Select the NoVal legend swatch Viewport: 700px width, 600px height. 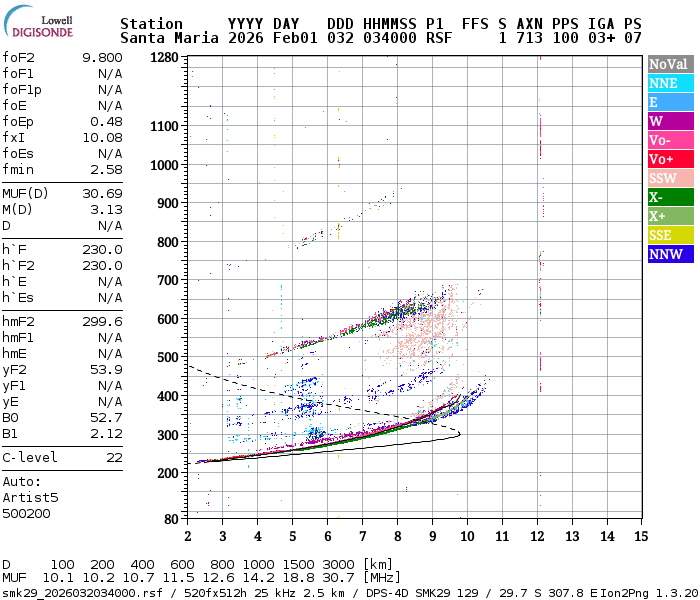click(671, 64)
